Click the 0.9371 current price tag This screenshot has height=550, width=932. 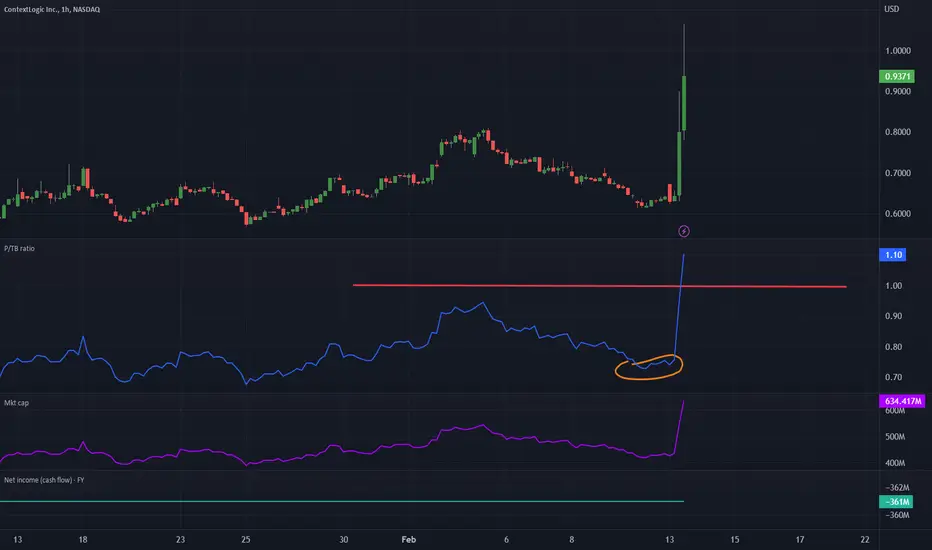(896, 76)
